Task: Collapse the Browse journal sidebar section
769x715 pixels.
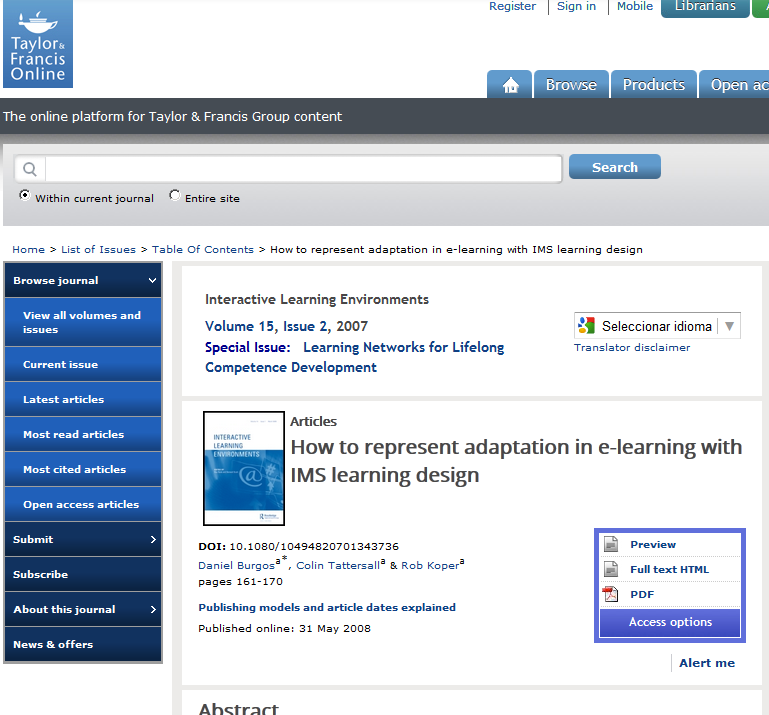Action: (152, 281)
